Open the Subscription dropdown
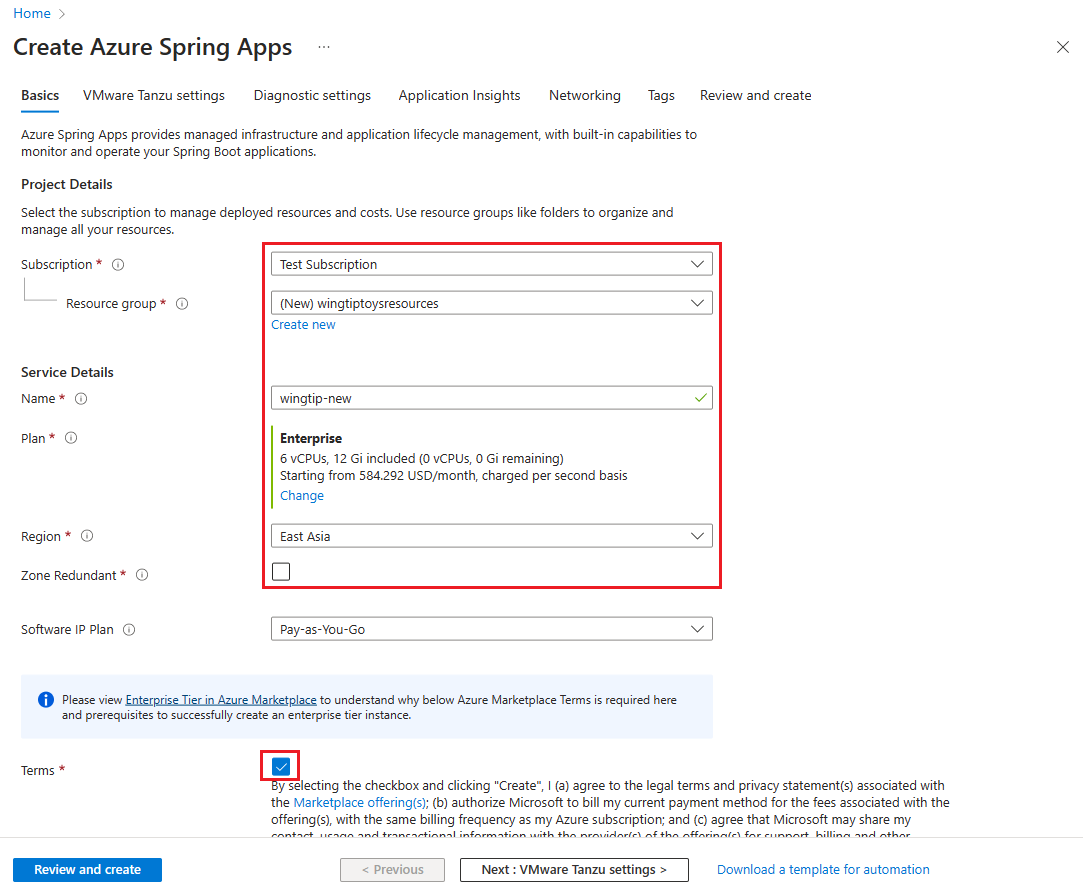This screenshot has width=1083, height=888. [x=492, y=264]
